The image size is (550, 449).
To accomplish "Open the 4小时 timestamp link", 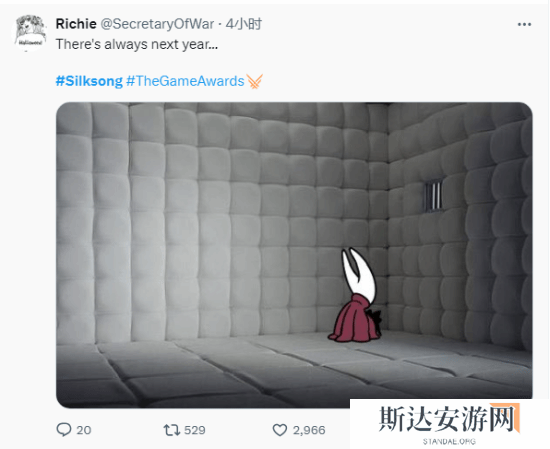I will pyautogui.click(x=243, y=24).
